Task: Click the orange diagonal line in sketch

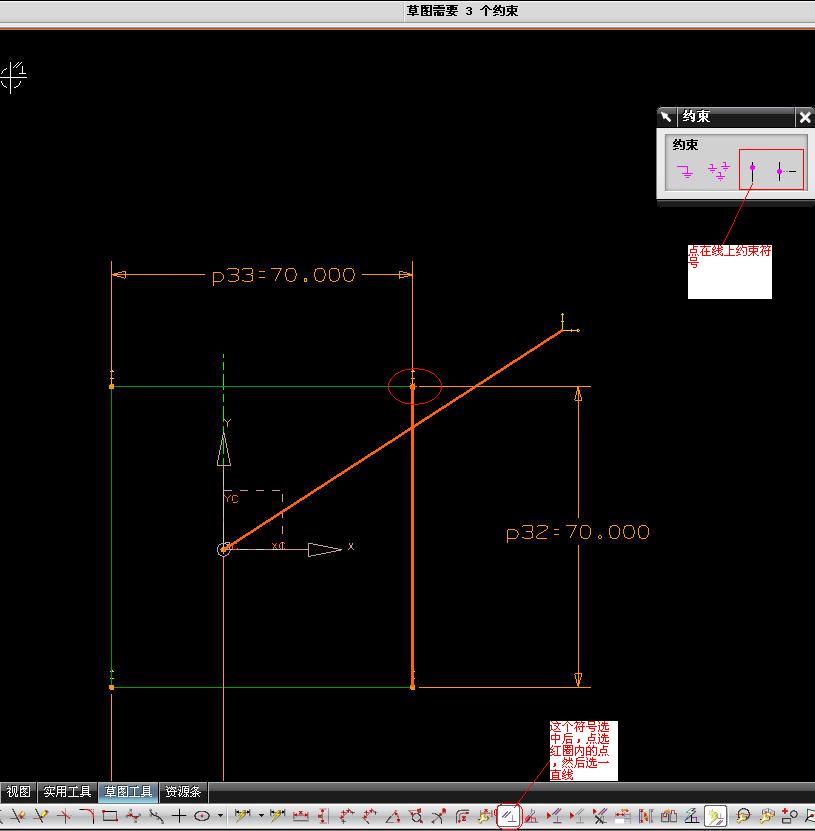Action: 393,440
